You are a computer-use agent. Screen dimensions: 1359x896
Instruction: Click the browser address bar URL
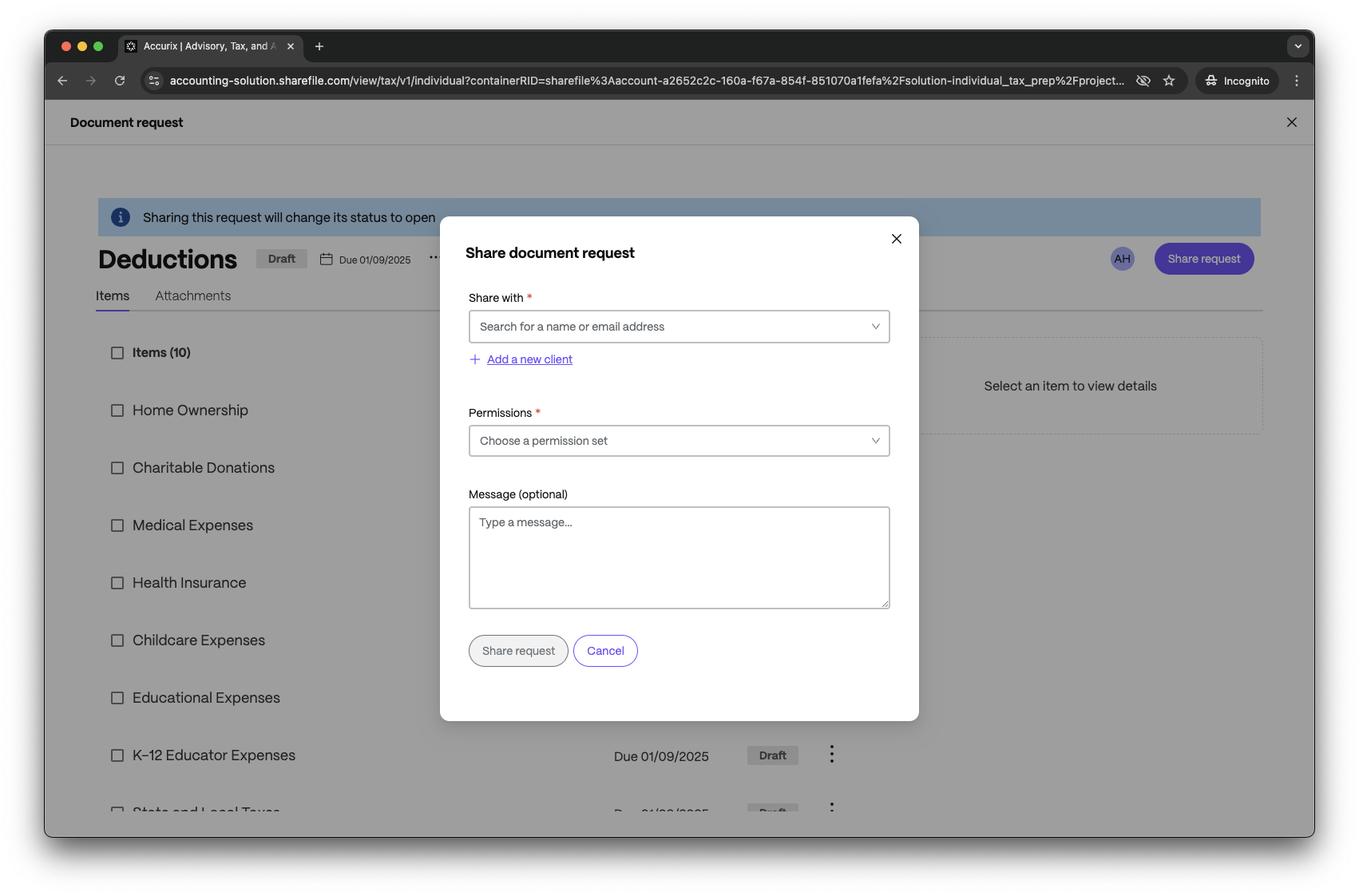[647, 81]
